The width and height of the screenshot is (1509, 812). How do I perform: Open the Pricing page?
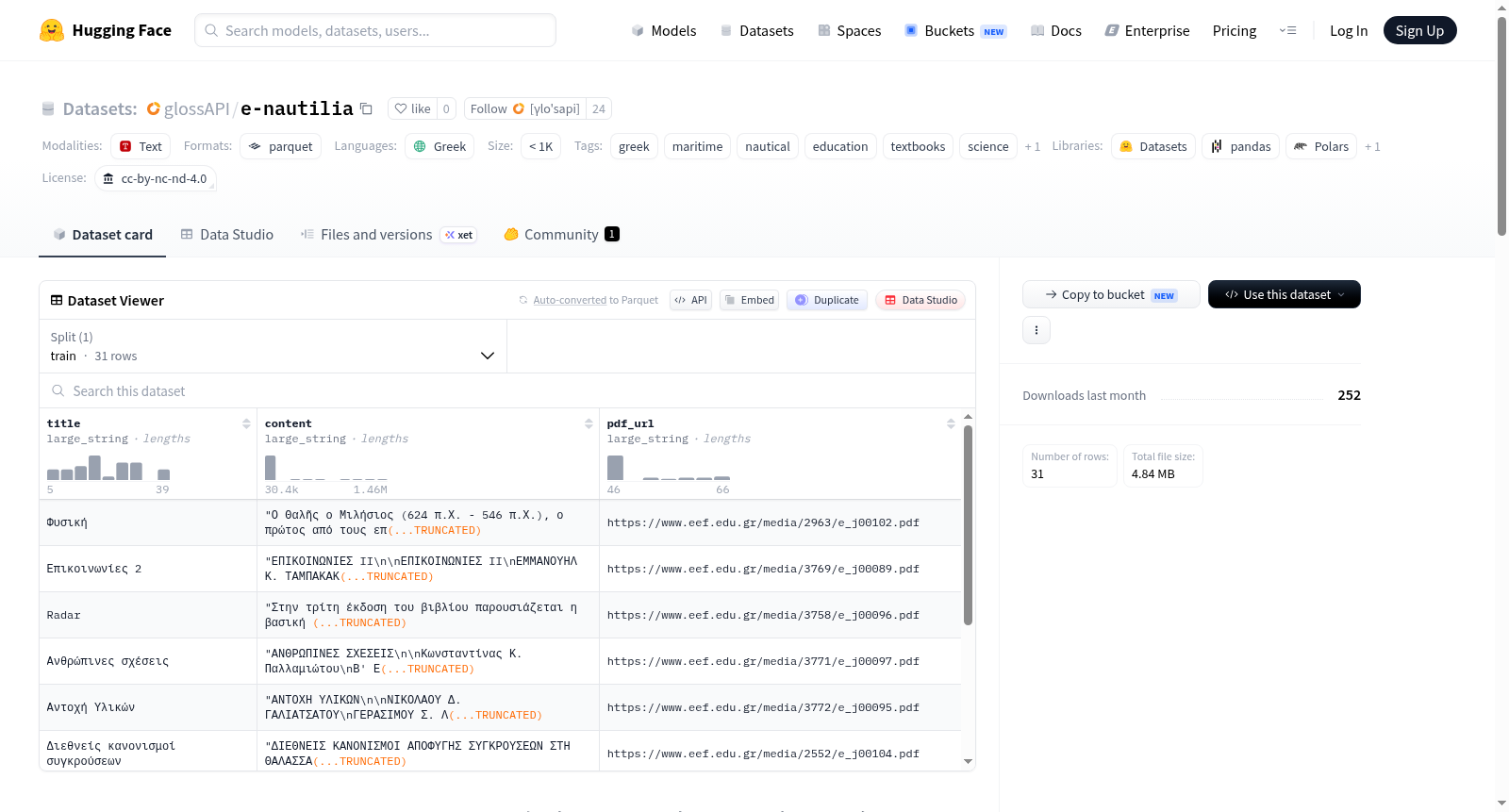click(x=1235, y=30)
